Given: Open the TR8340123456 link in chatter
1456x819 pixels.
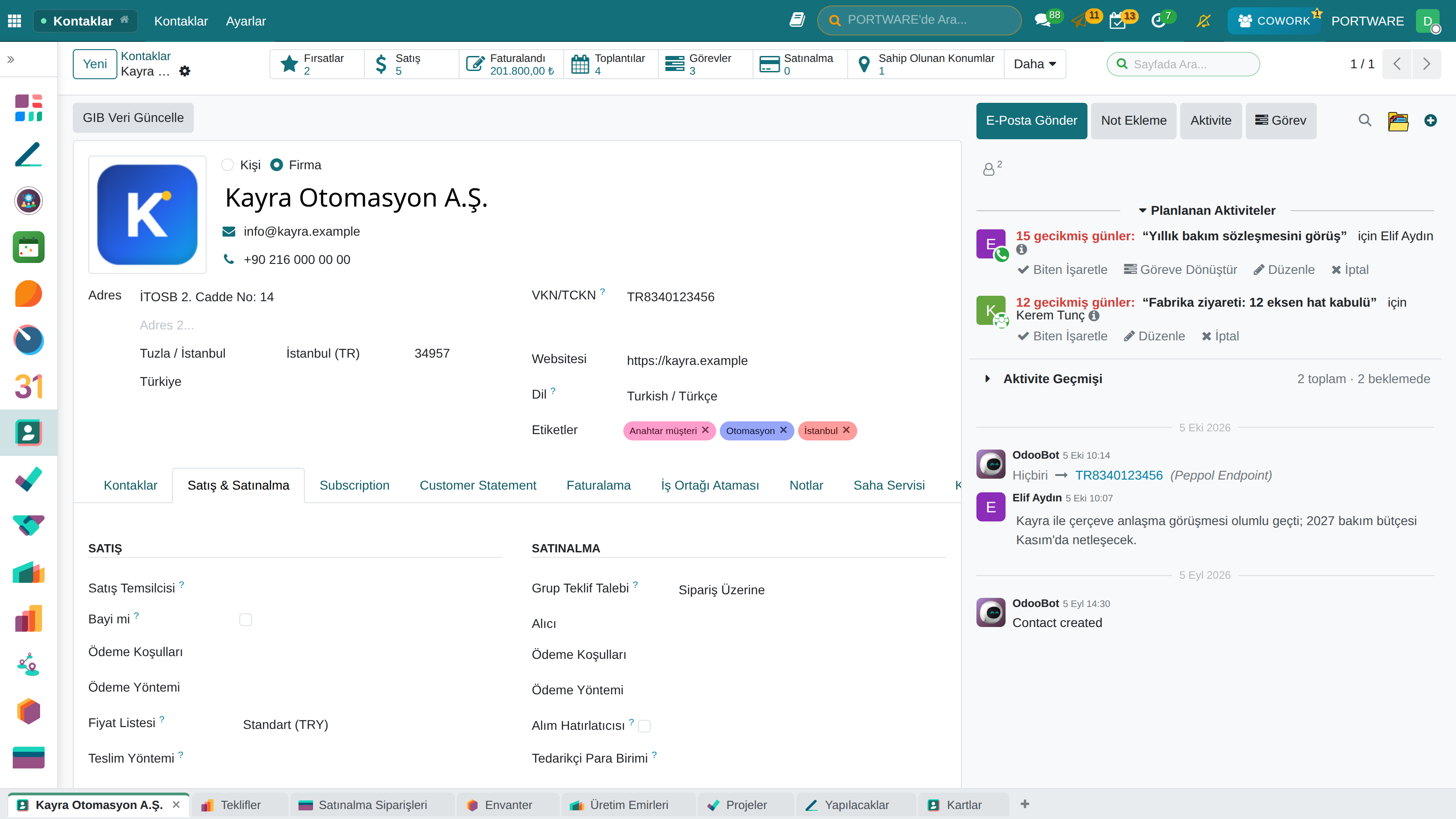Looking at the screenshot, I should [x=1118, y=475].
